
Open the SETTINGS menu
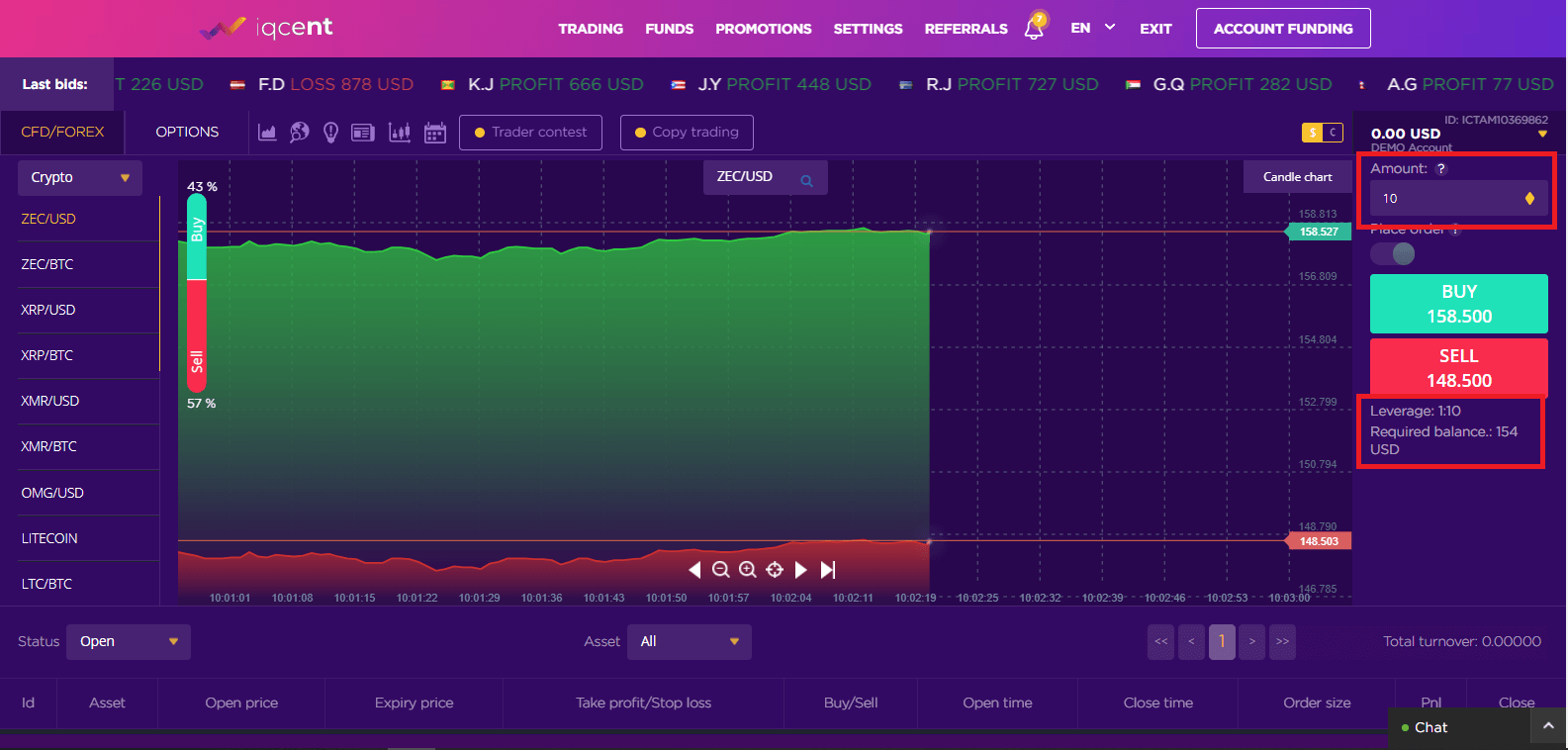tap(868, 29)
